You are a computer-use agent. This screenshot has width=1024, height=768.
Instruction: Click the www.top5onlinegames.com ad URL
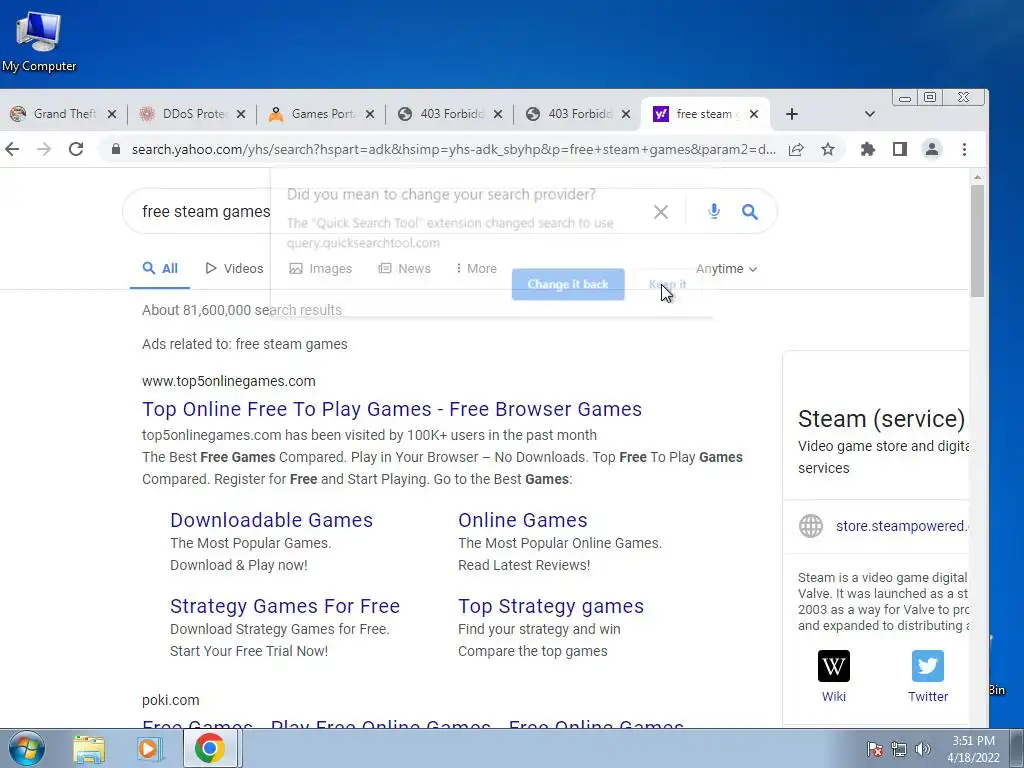229,381
